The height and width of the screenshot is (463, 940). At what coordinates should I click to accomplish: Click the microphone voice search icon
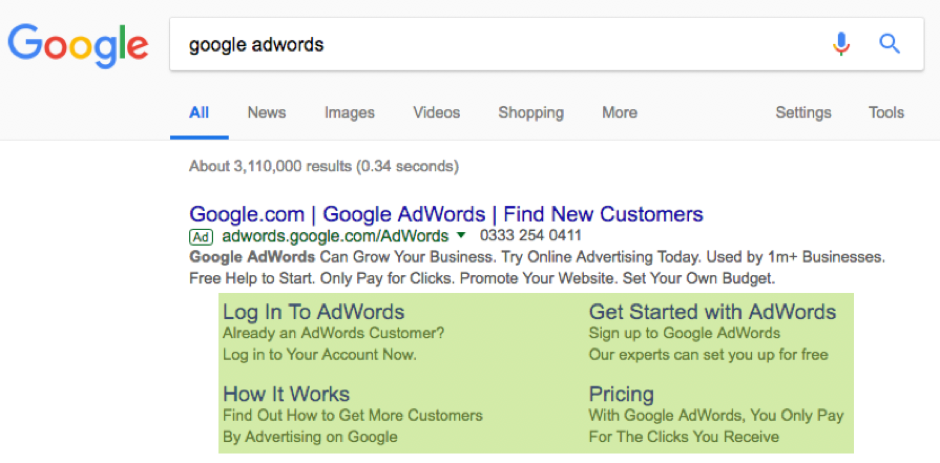click(x=841, y=44)
